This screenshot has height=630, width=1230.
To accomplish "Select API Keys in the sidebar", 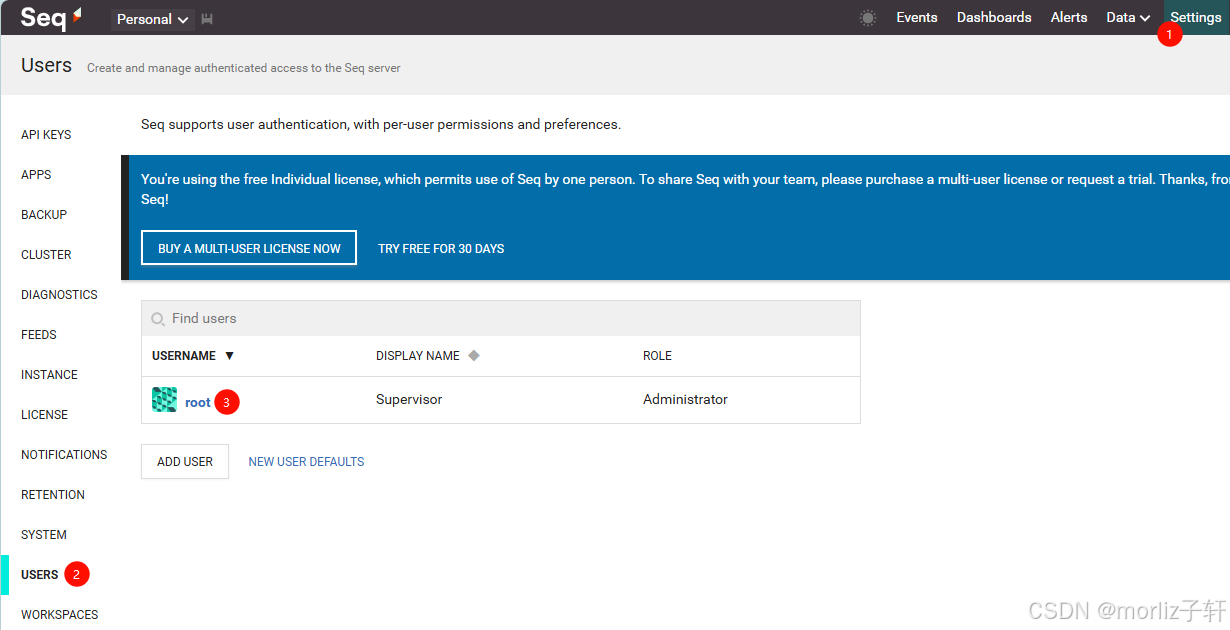I will [46, 135].
